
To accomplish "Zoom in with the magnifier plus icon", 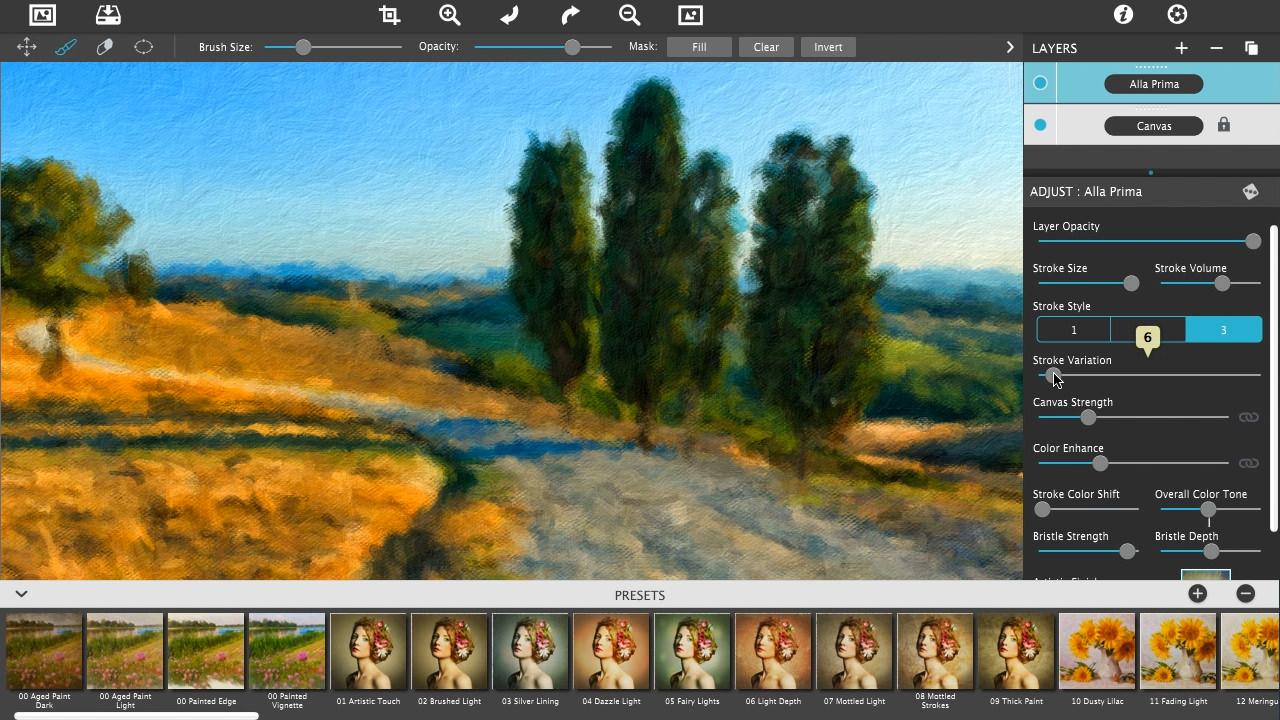I will 450,15.
